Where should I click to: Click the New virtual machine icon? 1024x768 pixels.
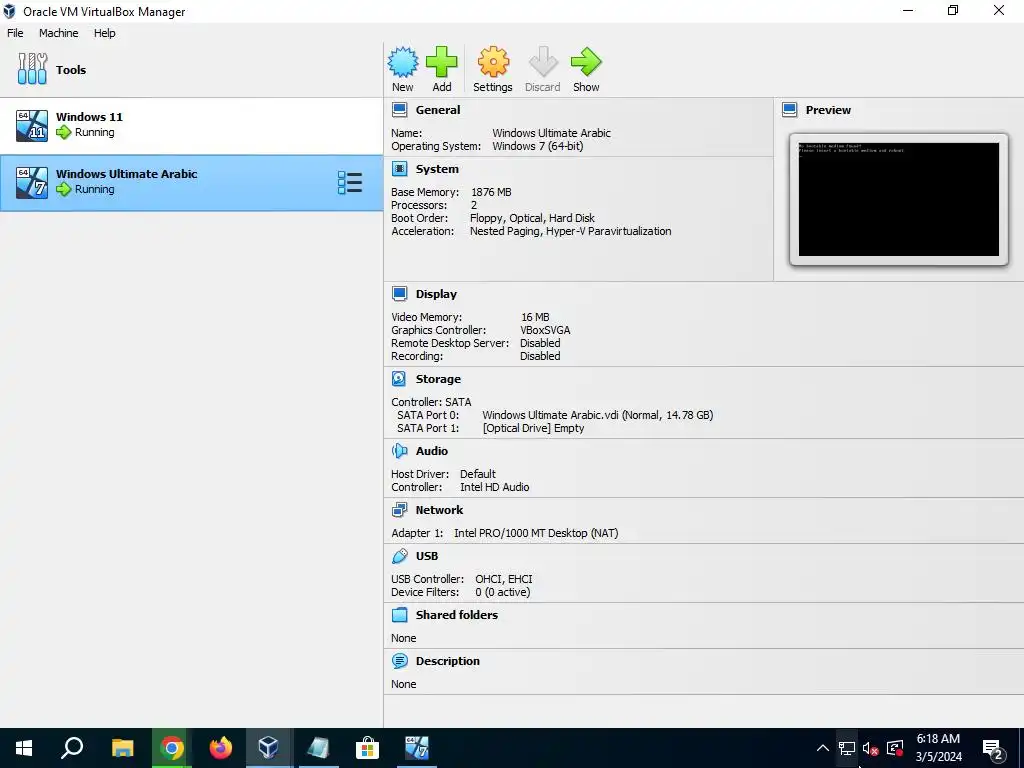pos(403,62)
